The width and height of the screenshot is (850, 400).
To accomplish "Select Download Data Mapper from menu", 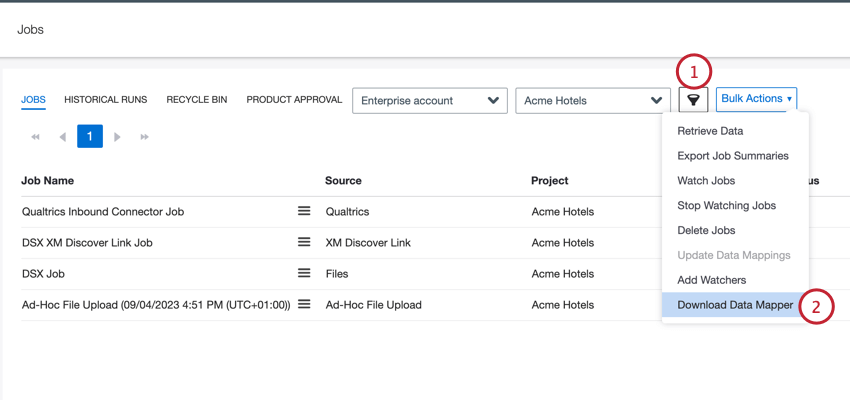I will pyautogui.click(x=734, y=305).
